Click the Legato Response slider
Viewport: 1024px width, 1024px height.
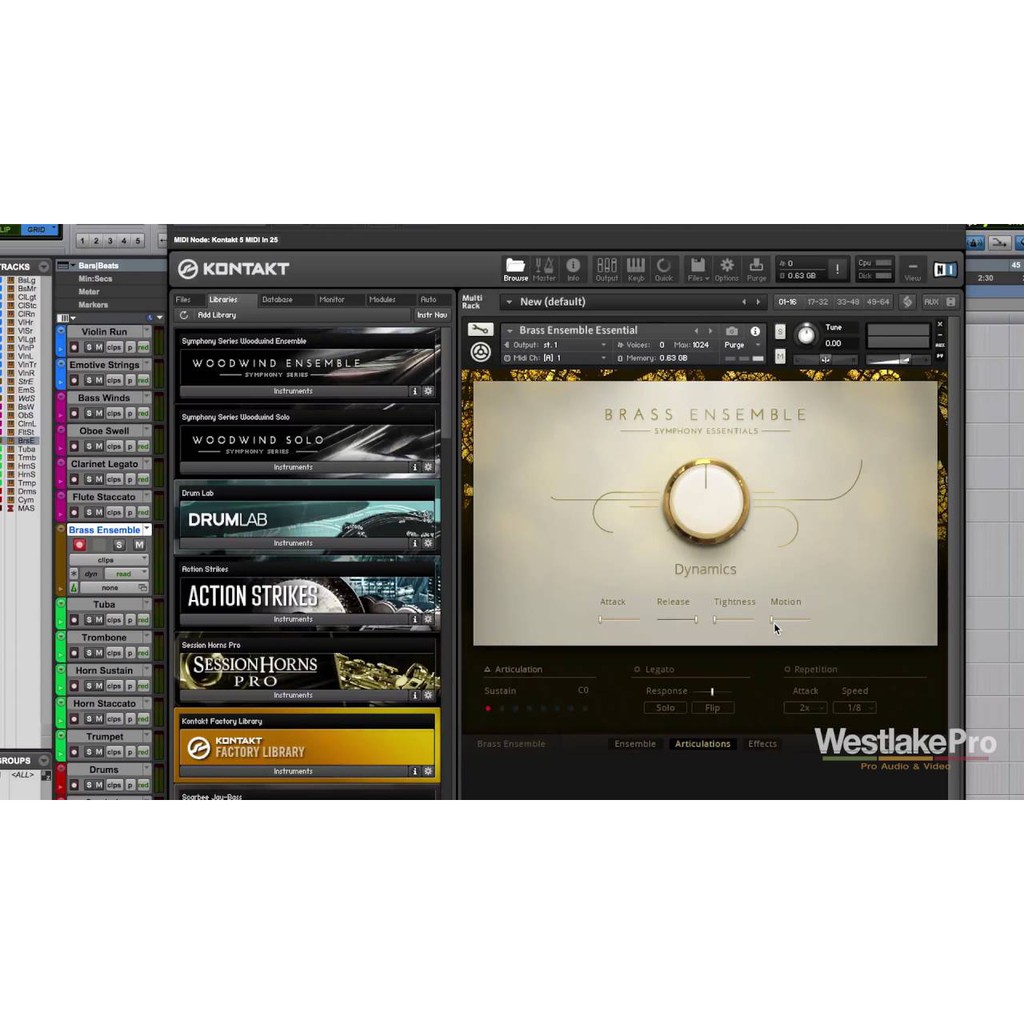tap(712, 691)
